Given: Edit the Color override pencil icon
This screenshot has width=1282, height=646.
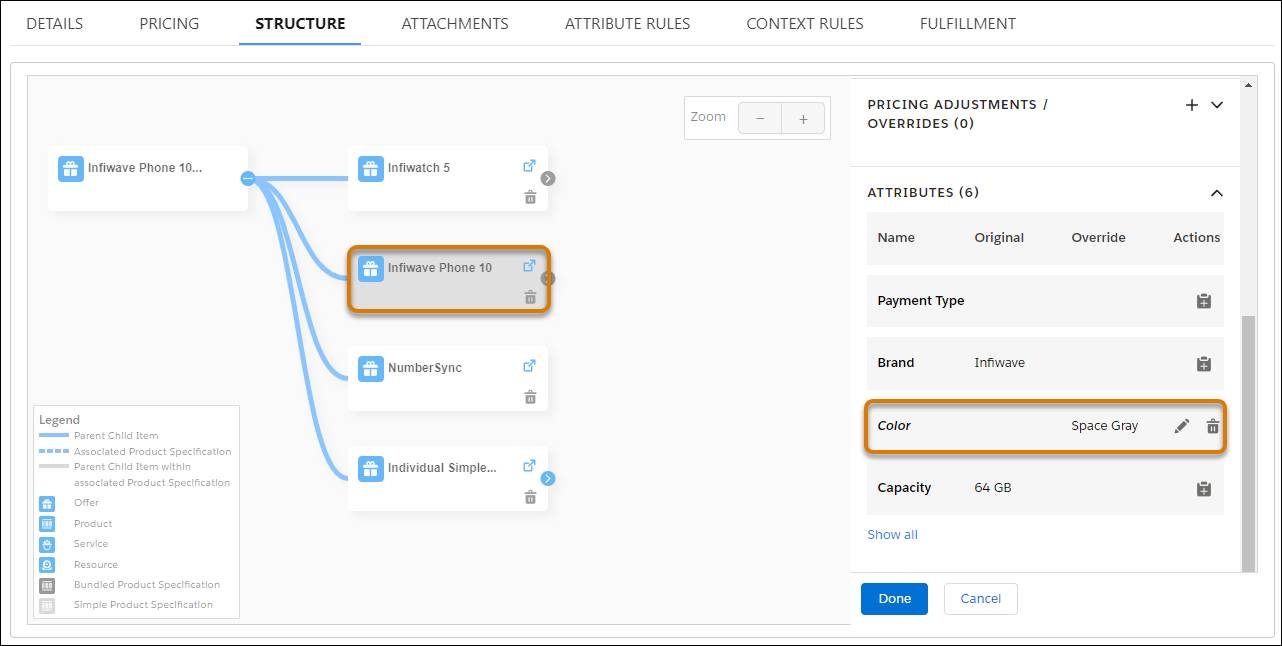Looking at the screenshot, I should (1182, 426).
